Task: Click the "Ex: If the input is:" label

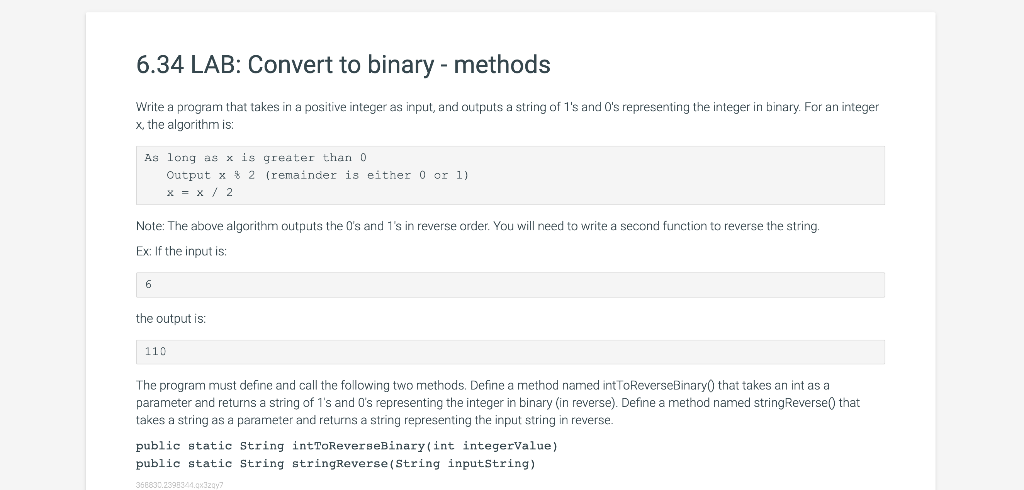Action: [182, 252]
